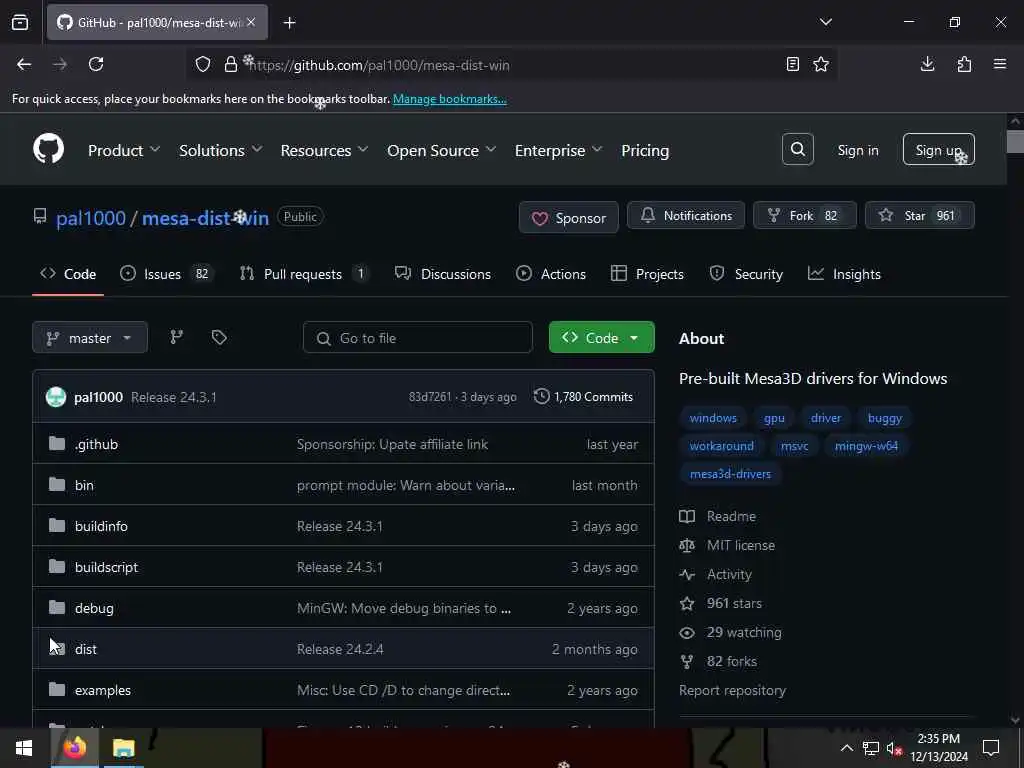Open the bin folder
This screenshot has width=1024, height=768.
click(84, 485)
